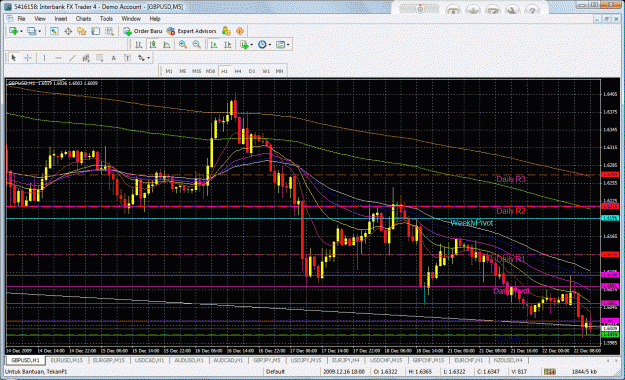Switch chart to Candlesticks mode
Screen dimensions: 625x380
click(153, 45)
